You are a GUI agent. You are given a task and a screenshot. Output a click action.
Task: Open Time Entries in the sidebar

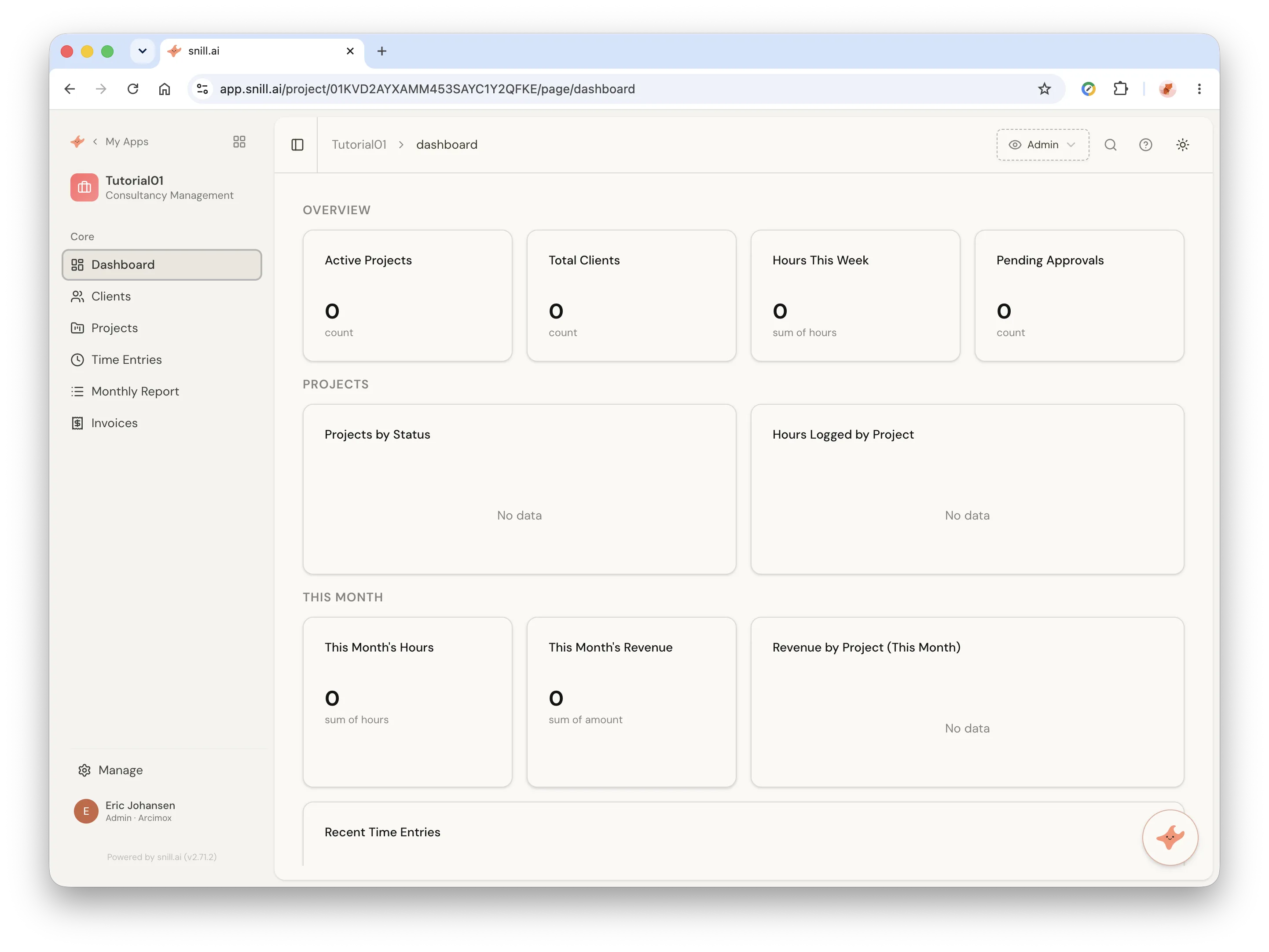(x=162, y=359)
